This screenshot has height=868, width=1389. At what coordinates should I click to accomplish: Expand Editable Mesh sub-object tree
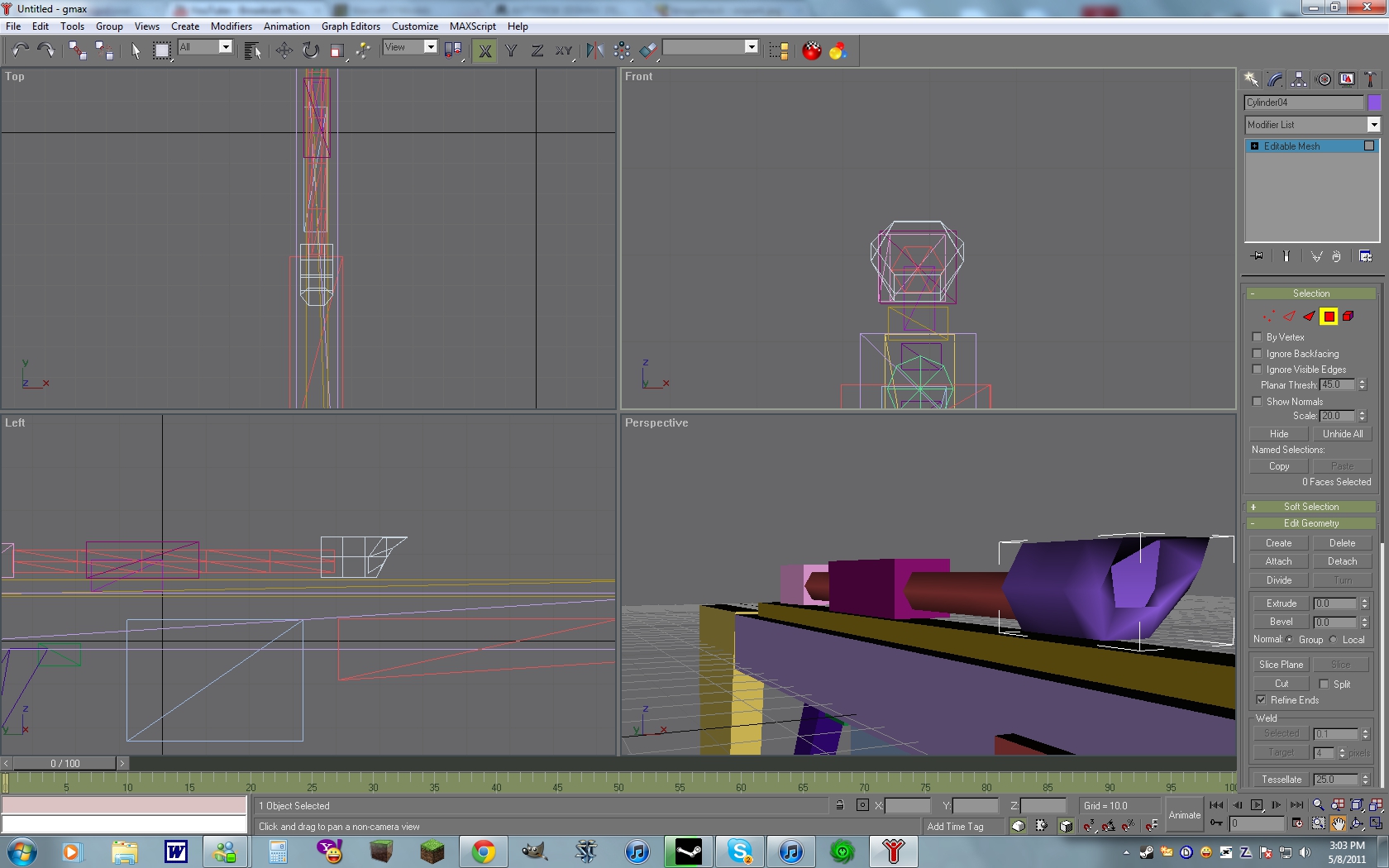1254,146
